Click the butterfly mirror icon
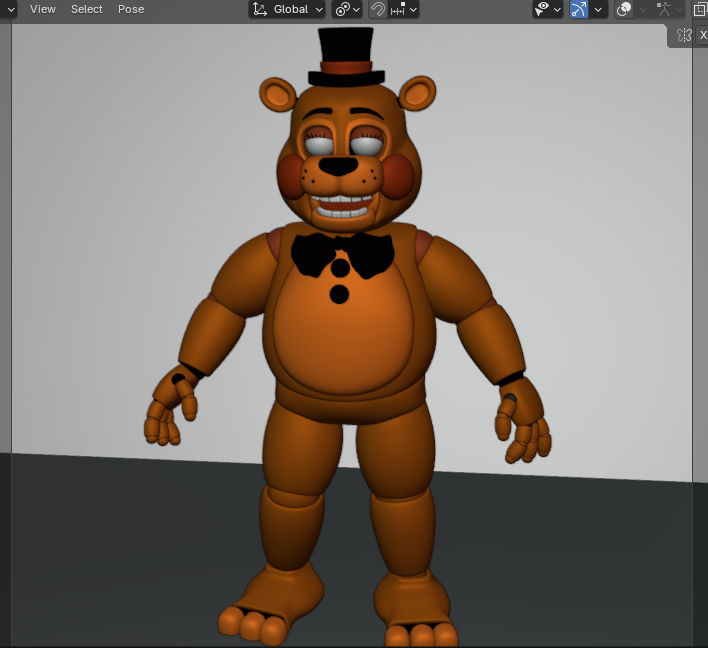 684,35
